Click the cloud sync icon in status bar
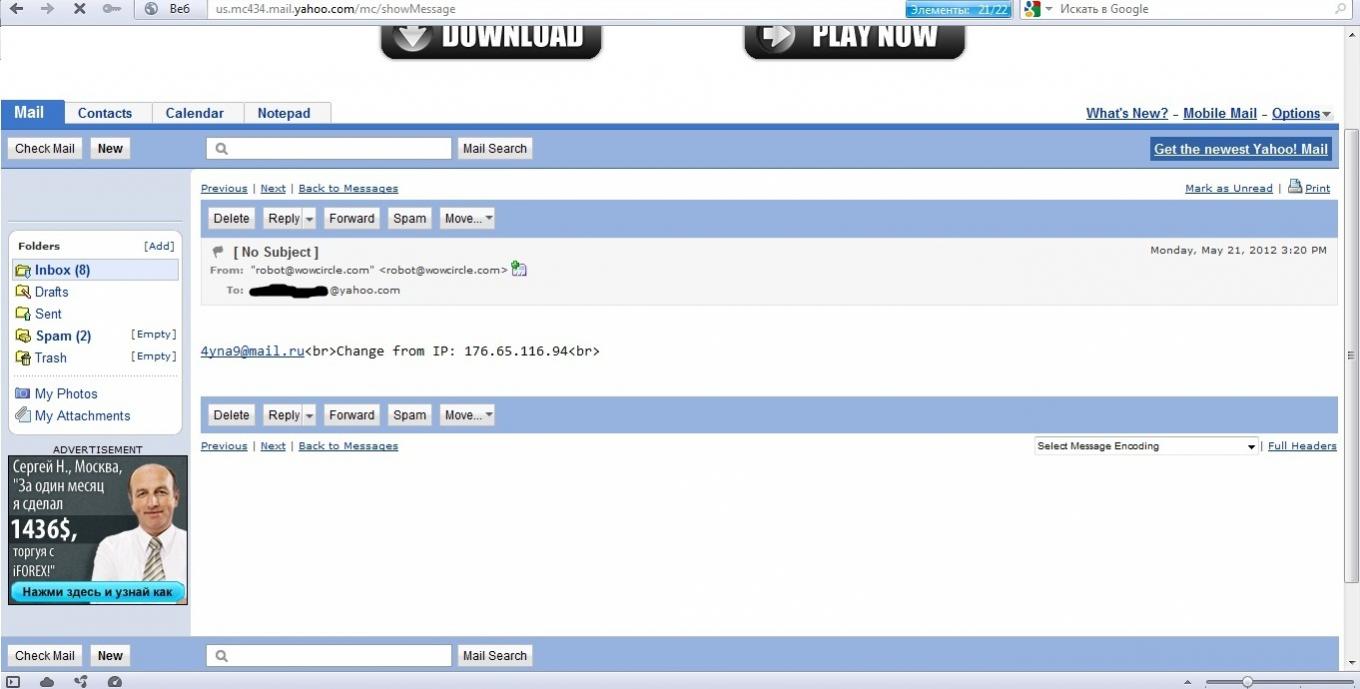1360x689 pixels. click(x=47, y=682)
